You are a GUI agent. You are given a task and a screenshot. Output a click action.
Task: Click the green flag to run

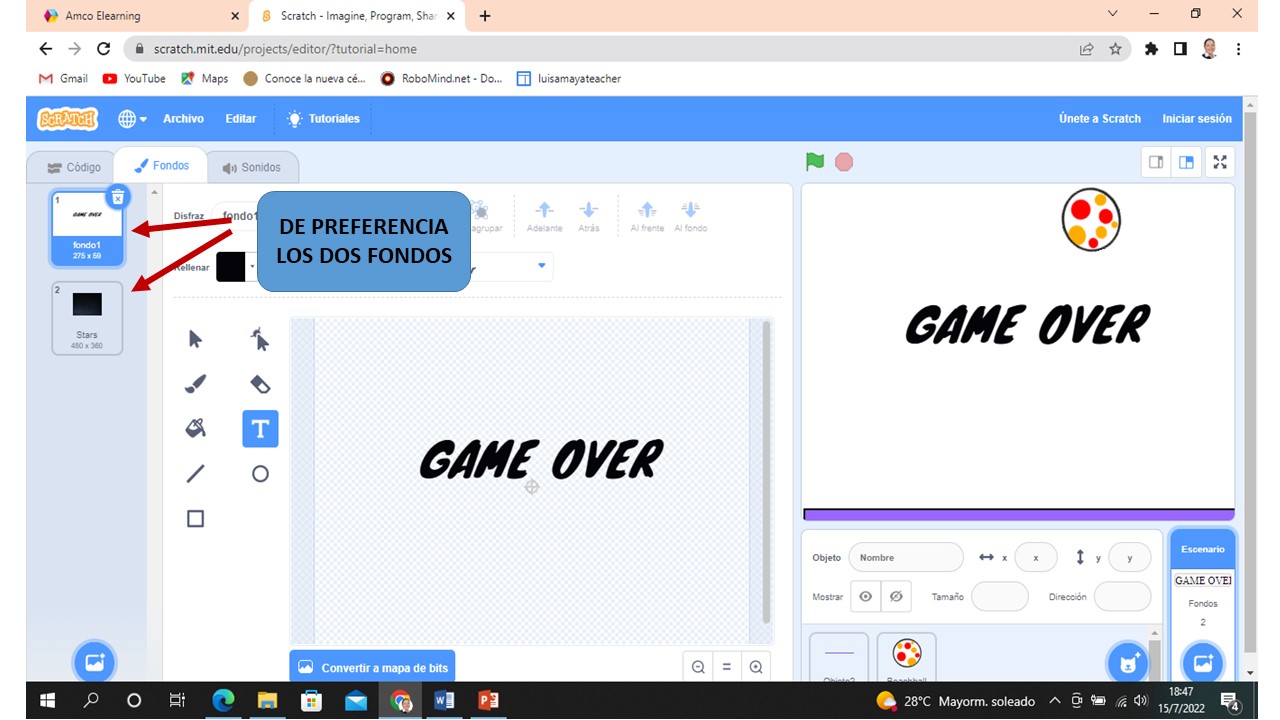tap(815, 162)
